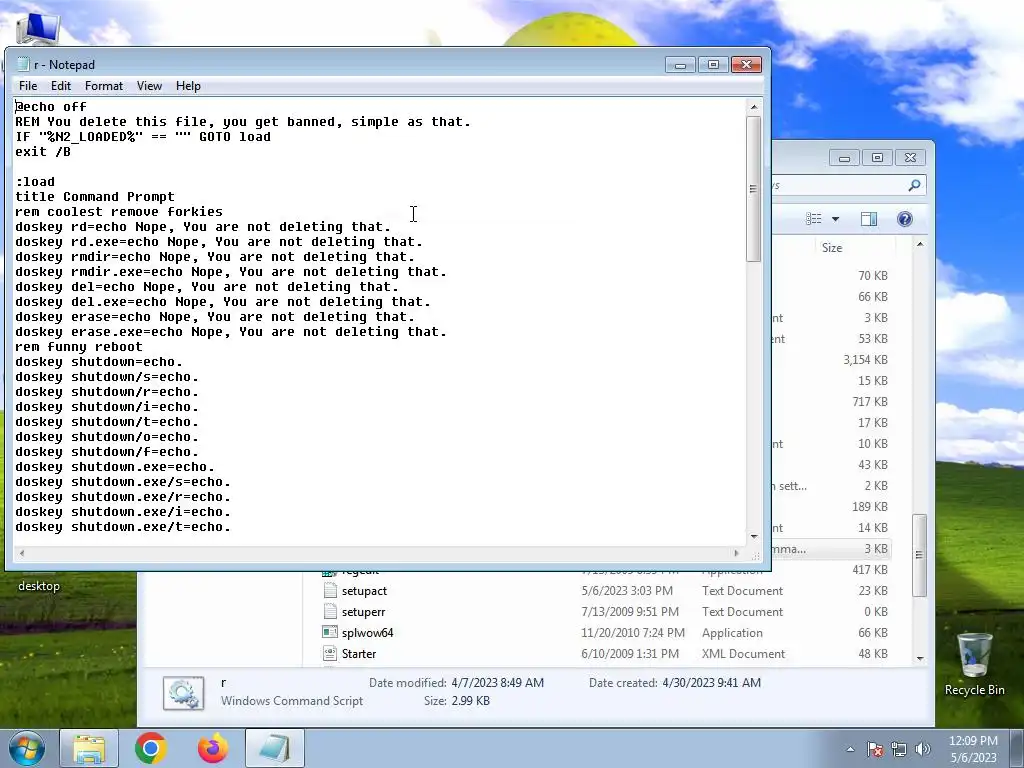The height and width of the screenshot is (768, 1024).
Task: Click Date modified value in details pane
Action: pos(497,682)
